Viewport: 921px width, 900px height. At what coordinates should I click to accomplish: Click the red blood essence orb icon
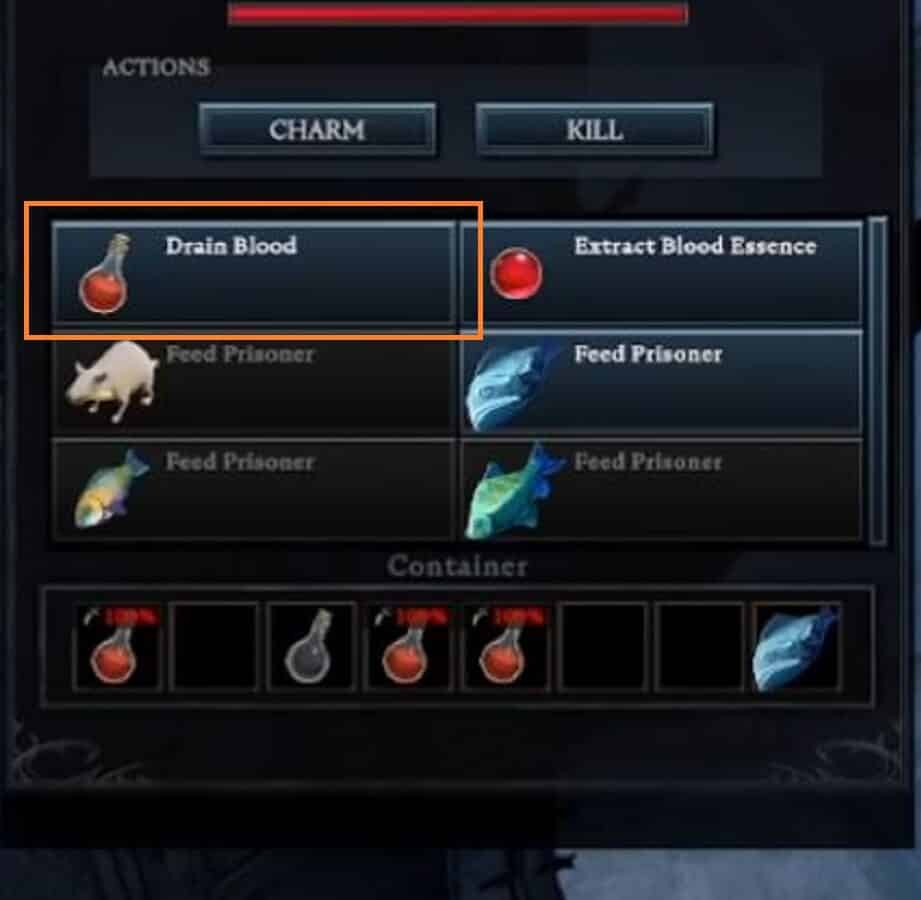coord(516,274)
